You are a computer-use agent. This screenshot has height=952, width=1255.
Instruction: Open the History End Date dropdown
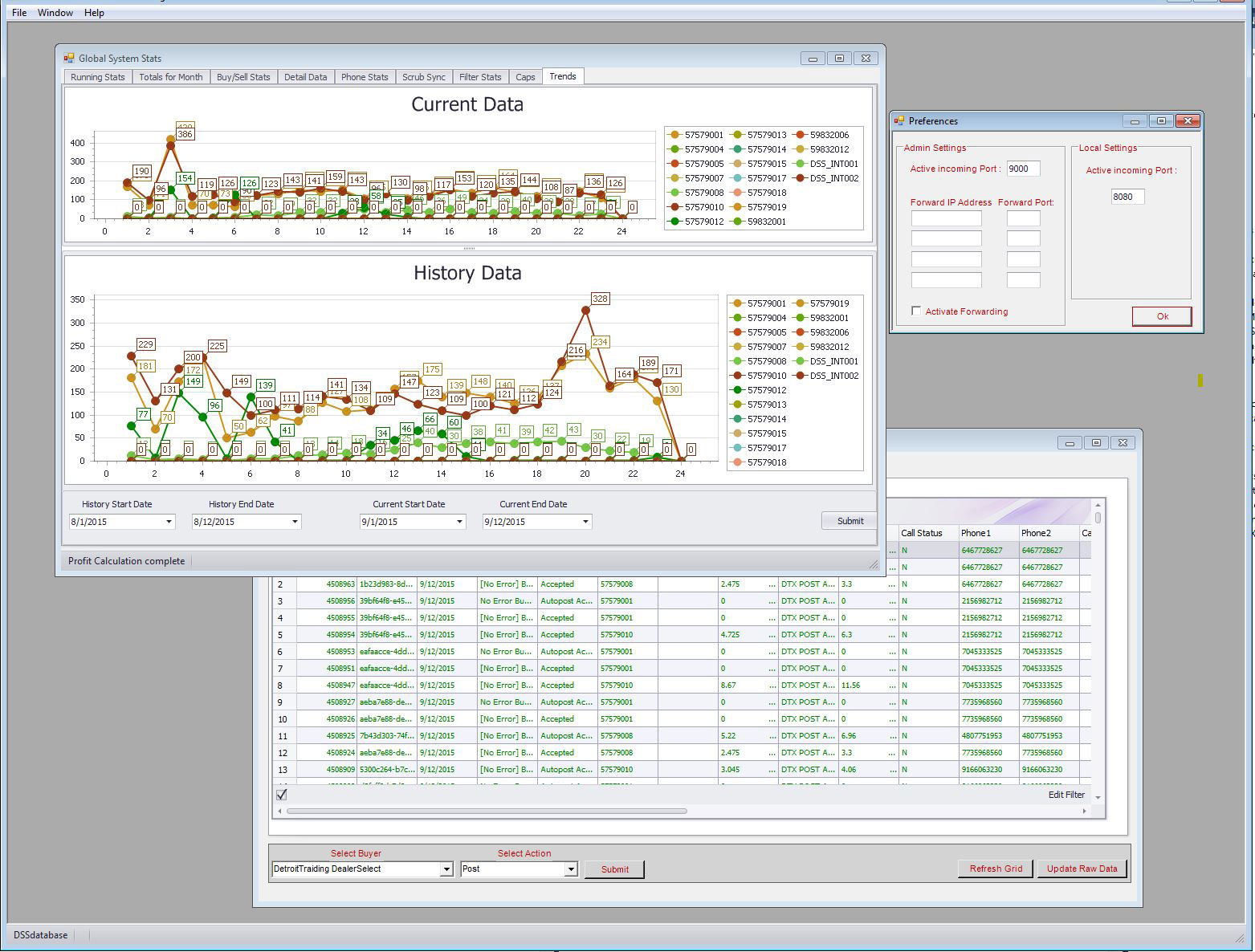point(295,522)
